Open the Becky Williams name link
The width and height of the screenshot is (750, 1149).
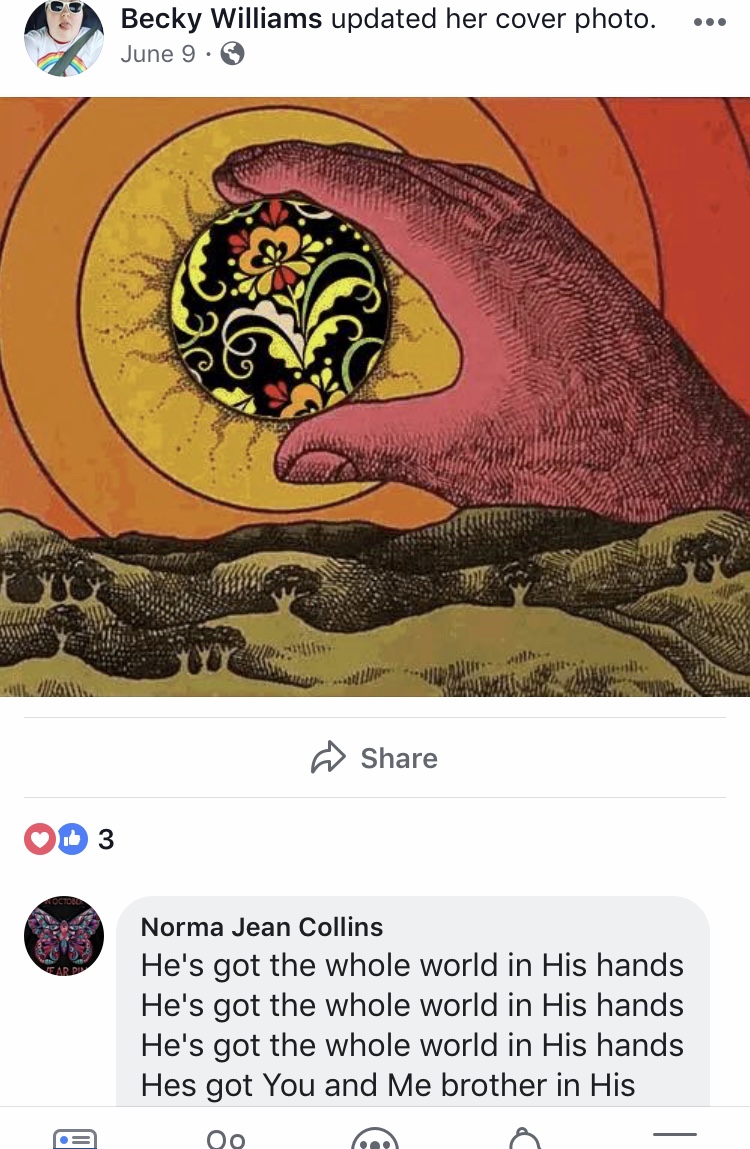click(x=221, y=19)
